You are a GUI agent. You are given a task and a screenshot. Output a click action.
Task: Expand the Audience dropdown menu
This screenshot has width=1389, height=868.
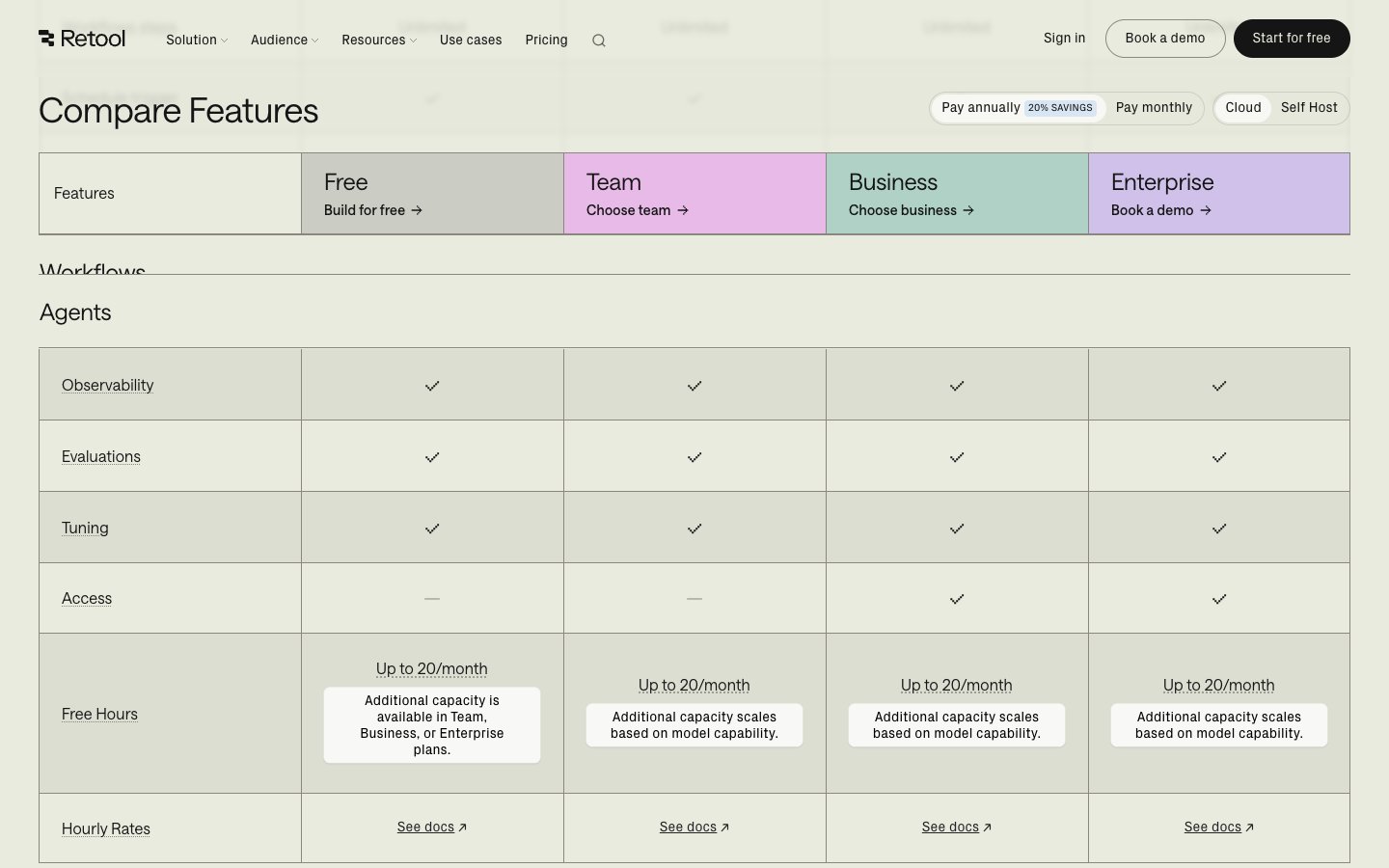[284, 40]
